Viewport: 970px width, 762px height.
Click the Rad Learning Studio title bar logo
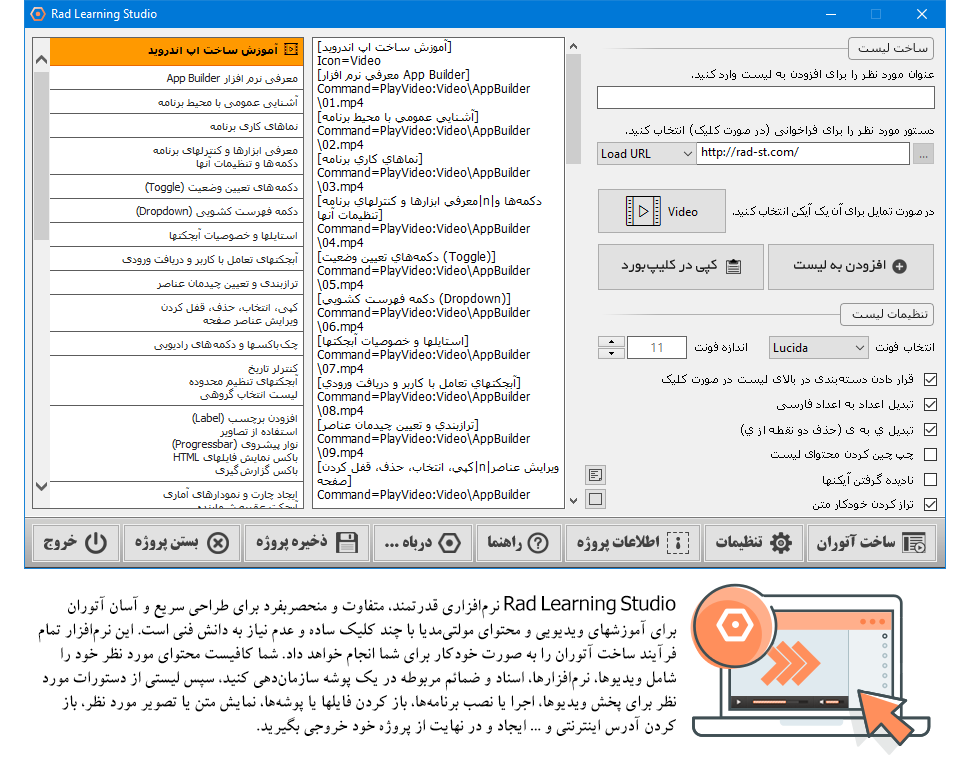(38, 14)
